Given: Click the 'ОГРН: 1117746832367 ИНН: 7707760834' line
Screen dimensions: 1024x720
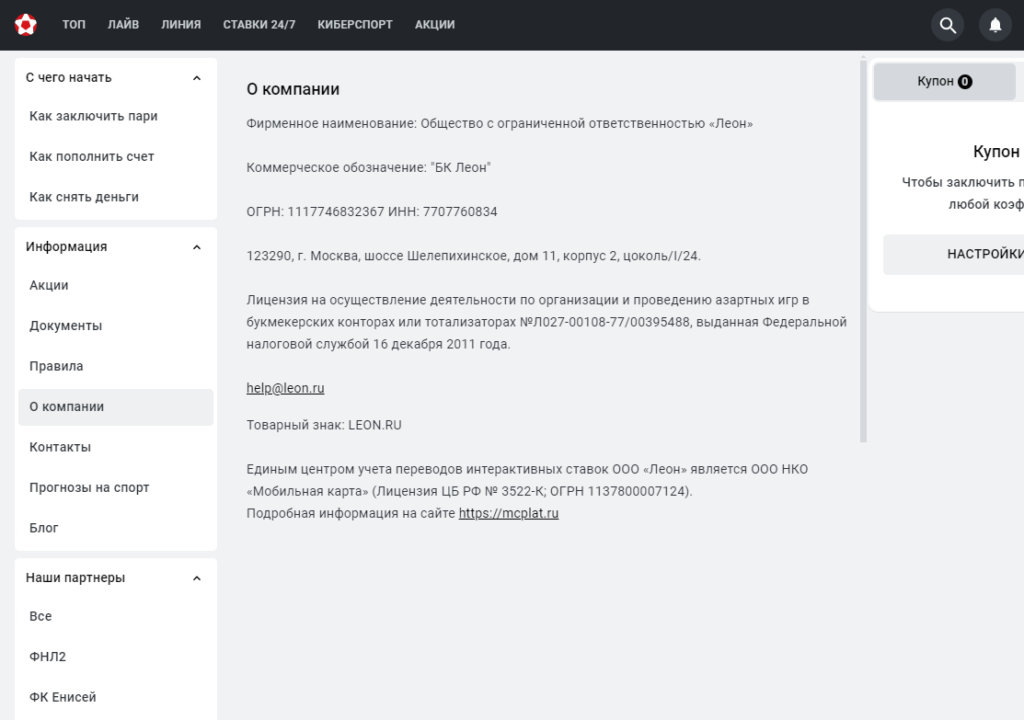Looking at the screenshot, I should (x=372, y=212).
